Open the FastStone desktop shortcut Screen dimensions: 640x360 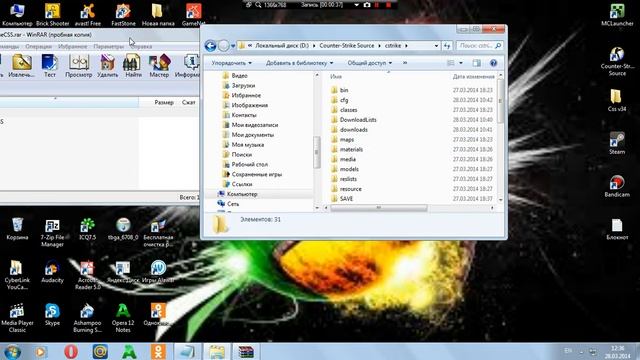[123, 15]
